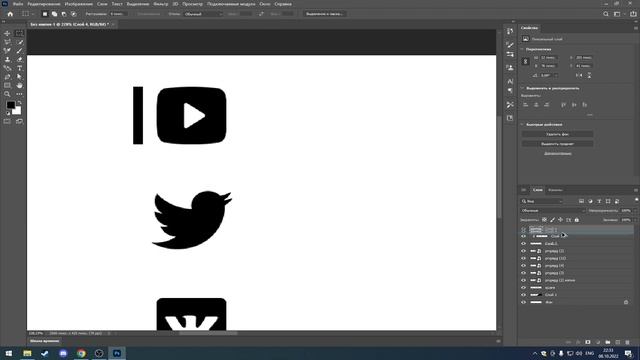Hide the layer ending in копия
Image resolution: width=640 pixels, height=360 pixels.
click(524, 280)
